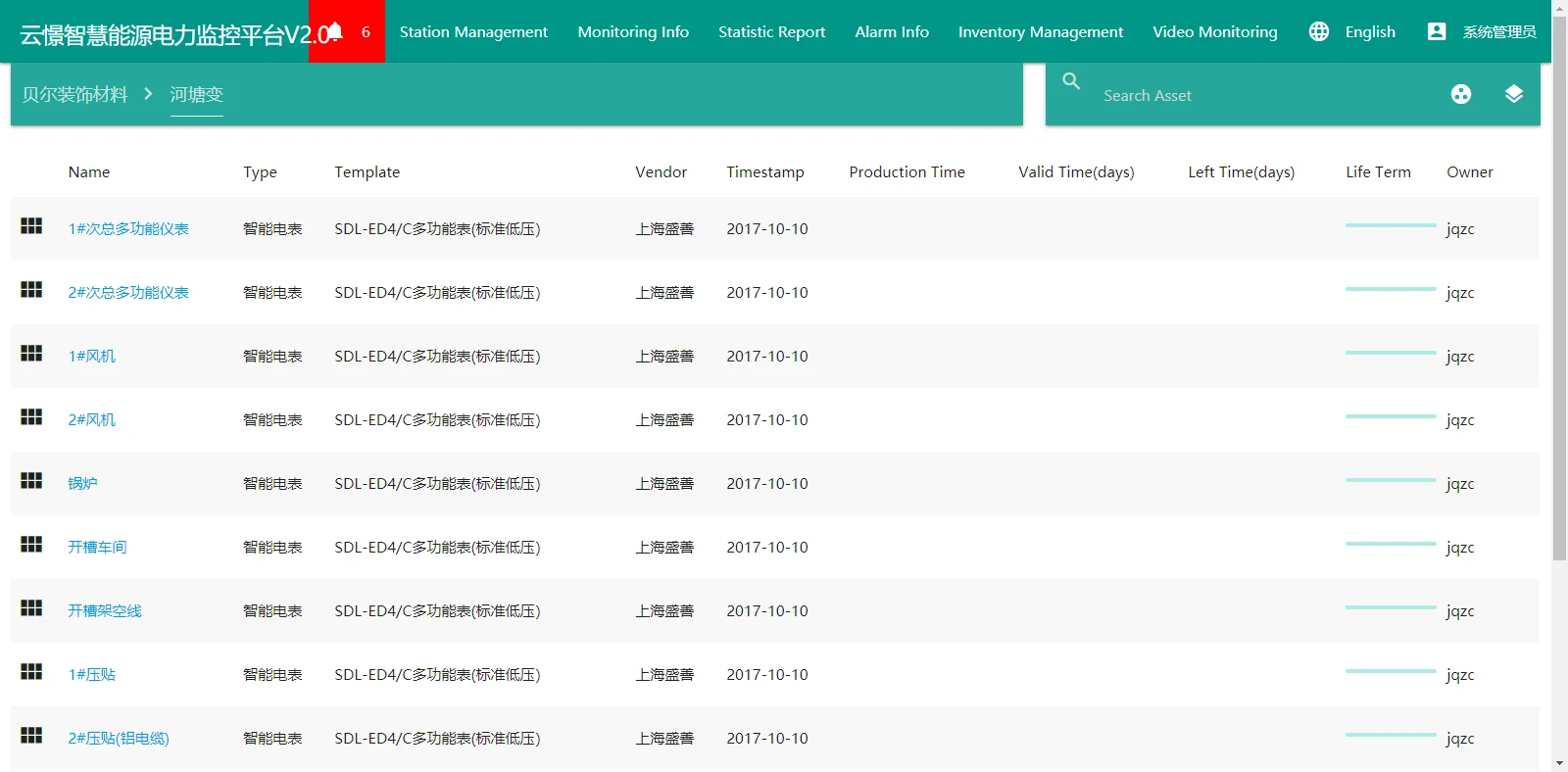Viewport: 1568px width, 772px height.
Task: Open the 开槽车间 asset link
Action: 97,548
